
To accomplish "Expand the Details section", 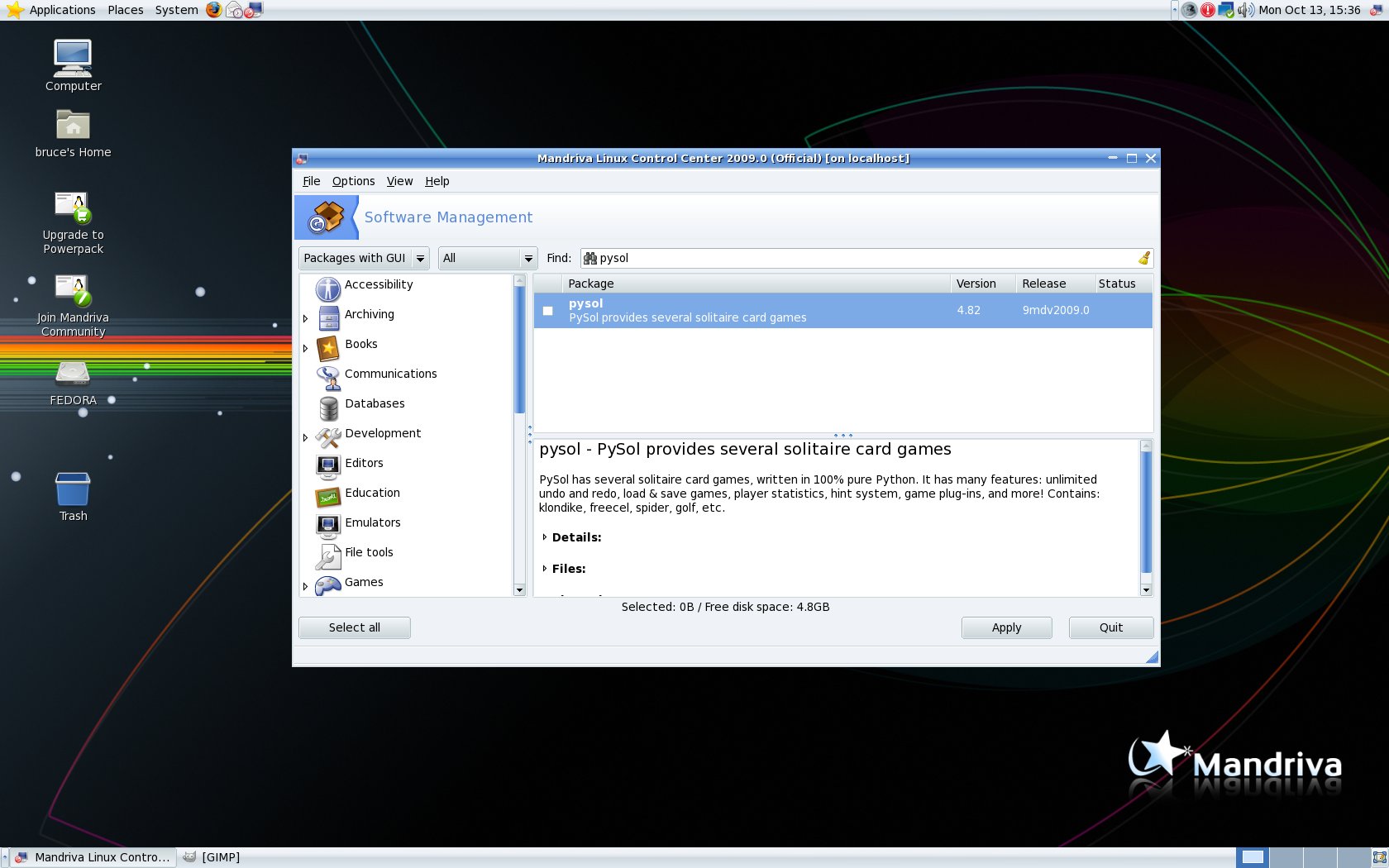I will [x=545, y=537].
